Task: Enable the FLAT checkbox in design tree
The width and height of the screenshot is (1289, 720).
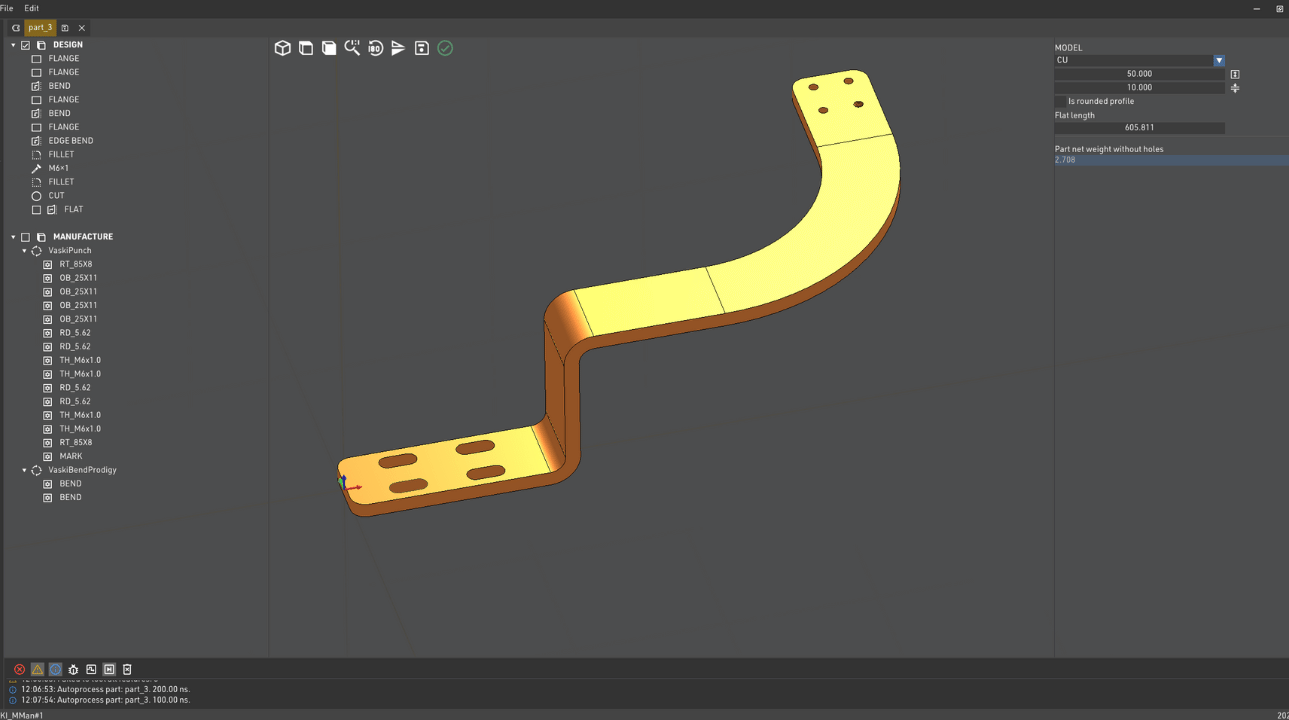Action: 36,210
